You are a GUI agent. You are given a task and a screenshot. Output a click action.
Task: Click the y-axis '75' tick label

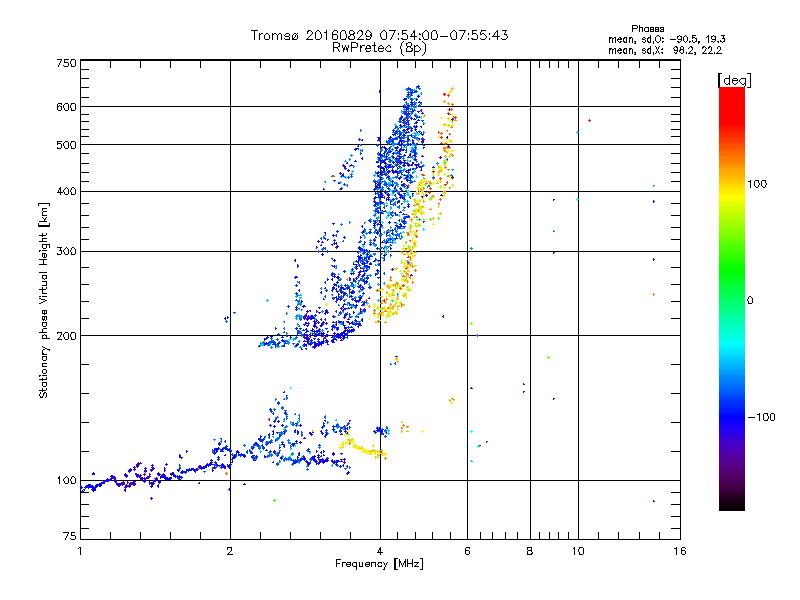click(x=70, y=536)
